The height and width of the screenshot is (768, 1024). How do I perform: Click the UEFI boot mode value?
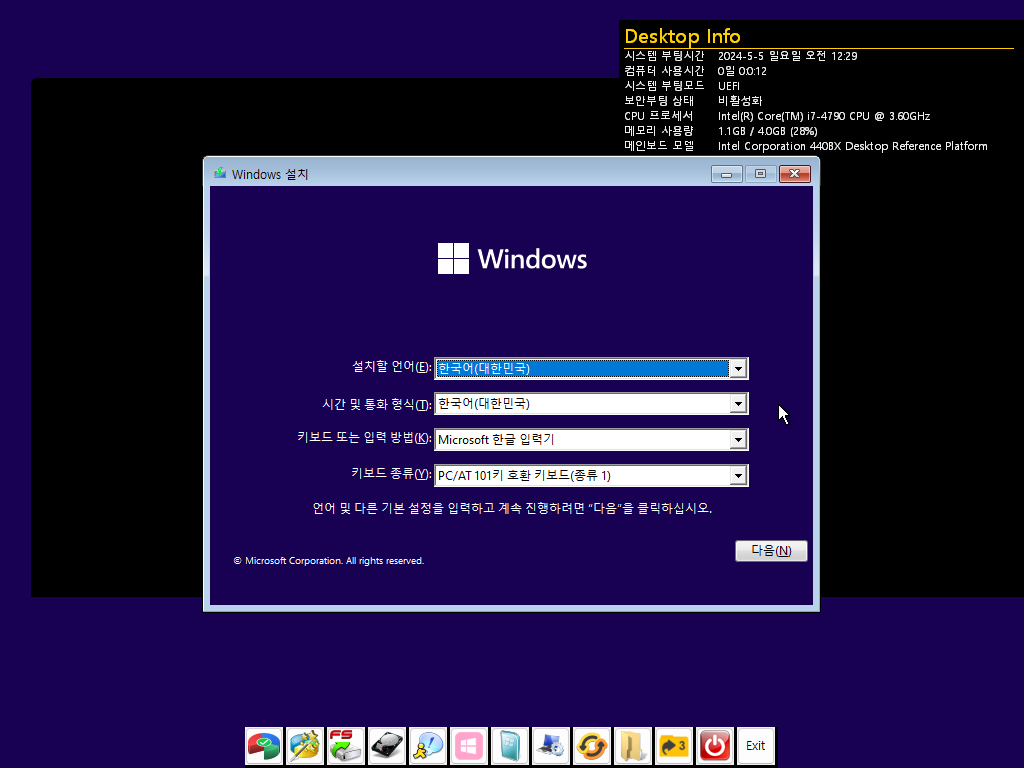click(729, 86)
